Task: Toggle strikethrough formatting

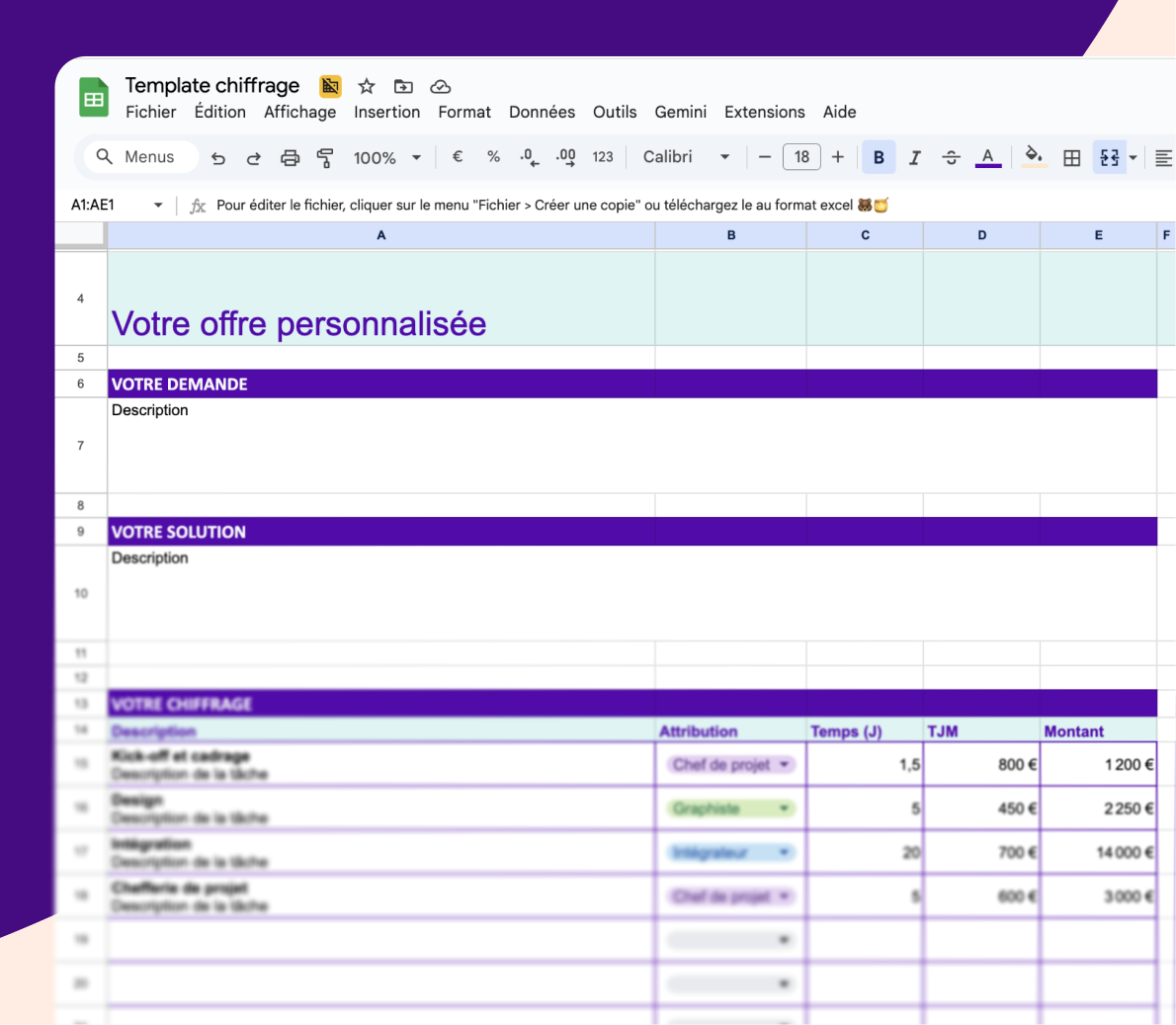Action: coord(951,157)
